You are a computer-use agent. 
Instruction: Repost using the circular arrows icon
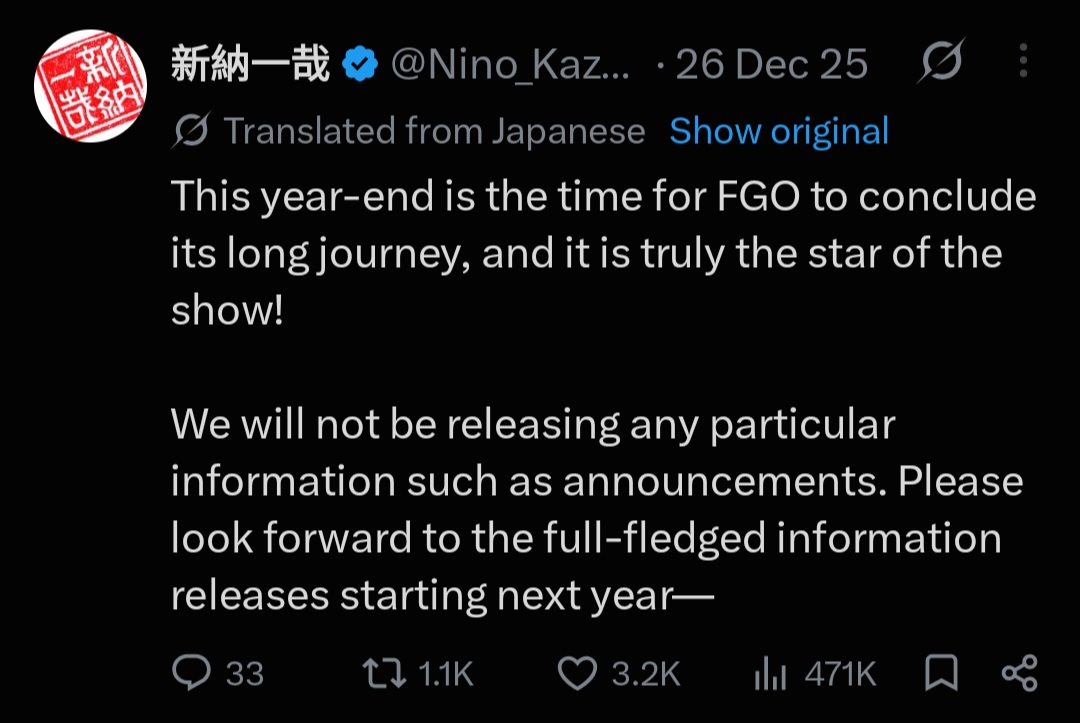pos(384,673)
